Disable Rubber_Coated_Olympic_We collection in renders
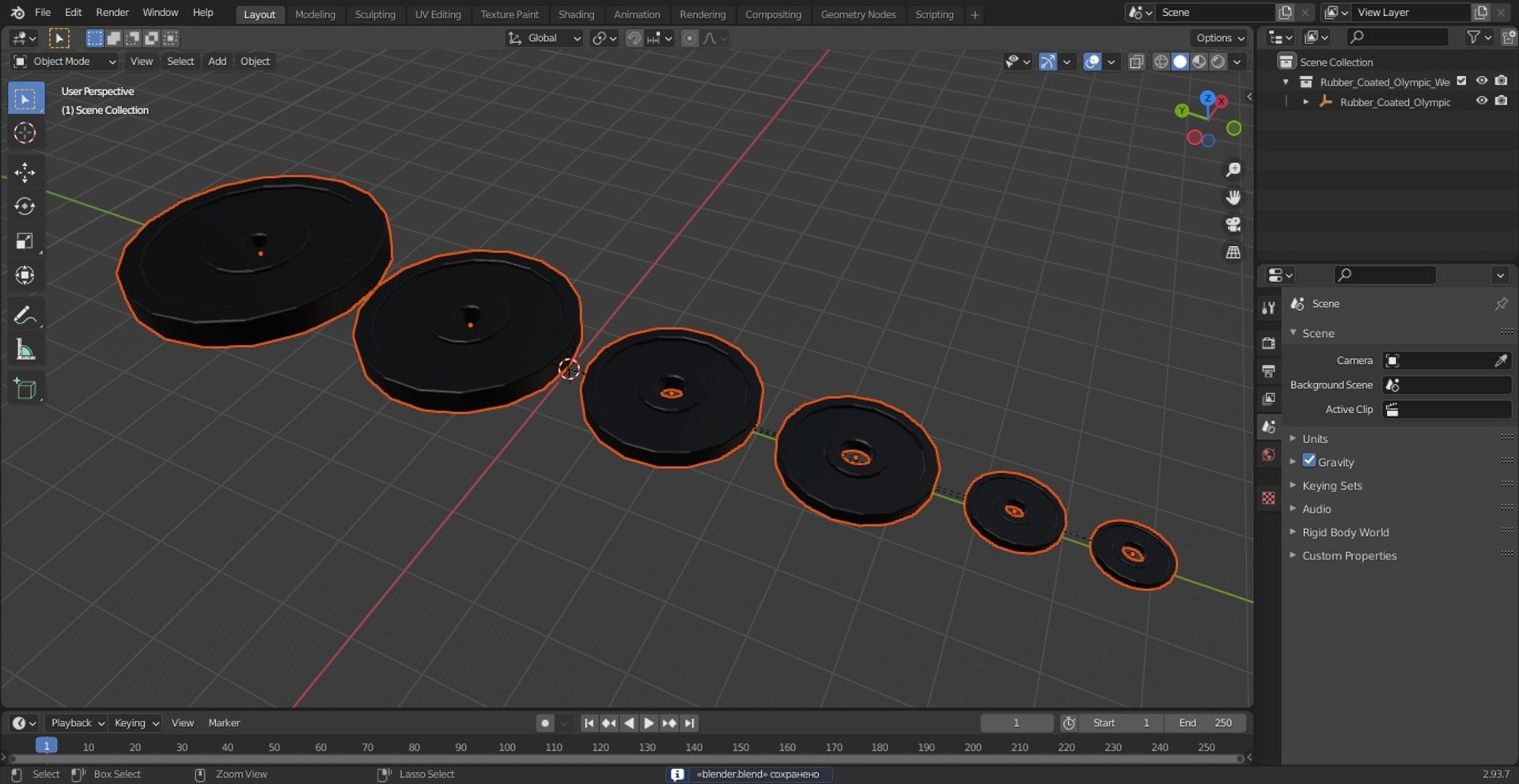This screenshot has width=1519, height=784. [x=1501, y=81]
